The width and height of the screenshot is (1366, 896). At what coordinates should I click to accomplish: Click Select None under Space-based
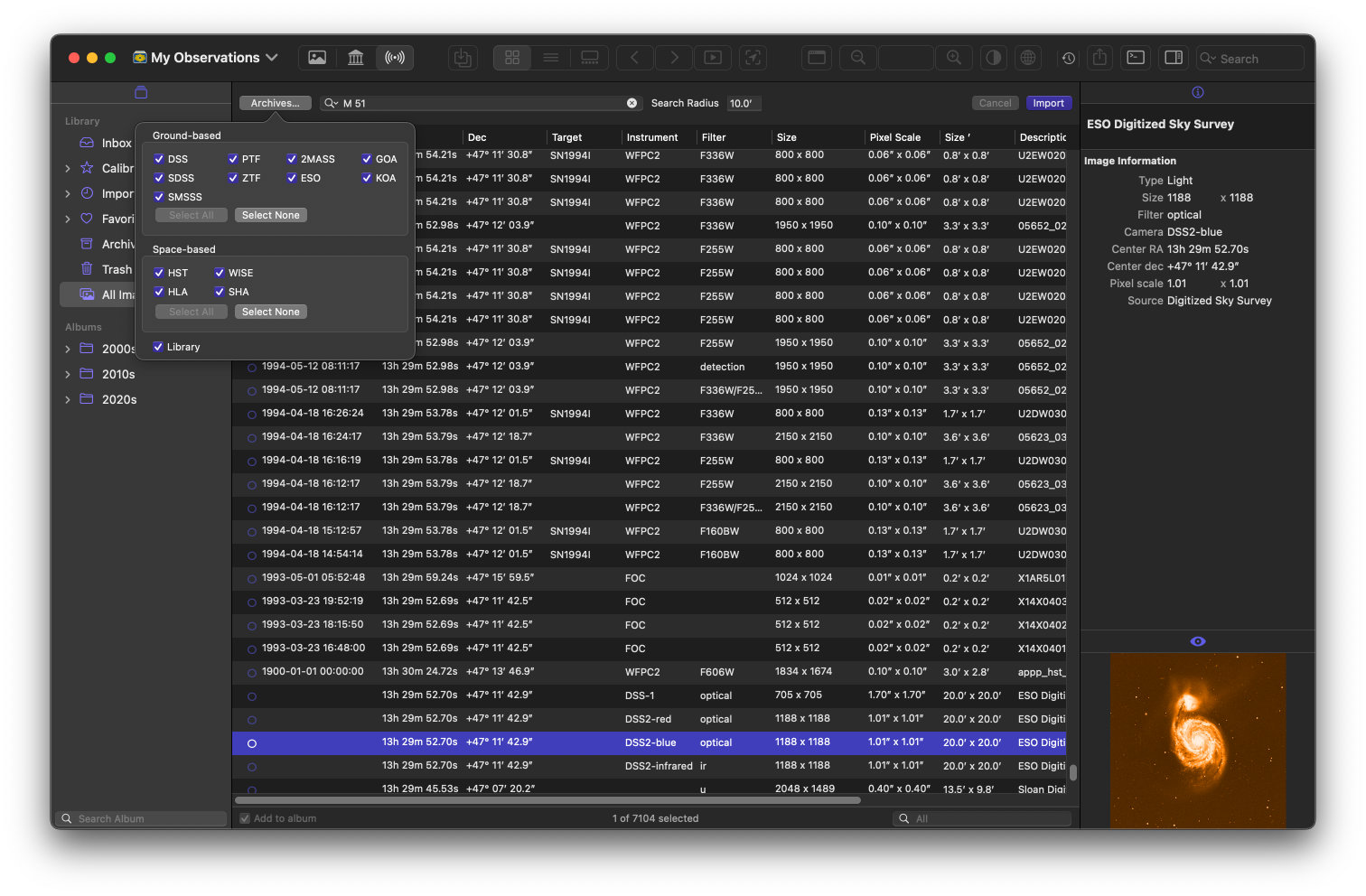271,312
